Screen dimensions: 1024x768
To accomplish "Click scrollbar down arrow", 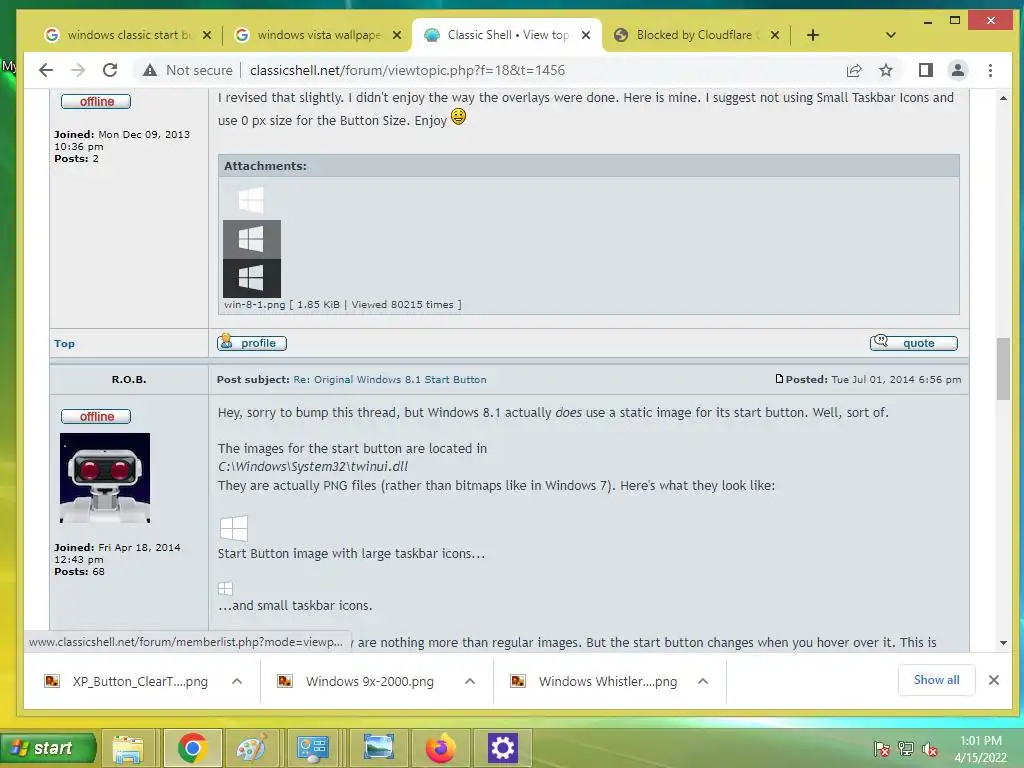I will tap(1003, 643).
